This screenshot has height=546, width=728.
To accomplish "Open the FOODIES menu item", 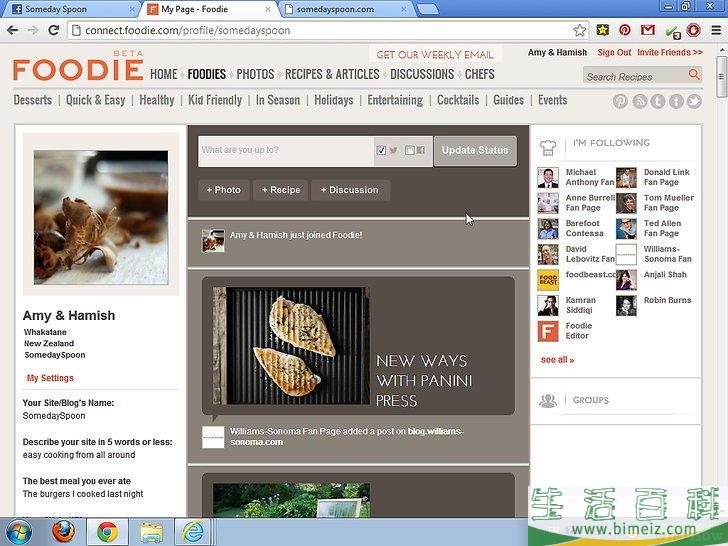I will 207,74.
